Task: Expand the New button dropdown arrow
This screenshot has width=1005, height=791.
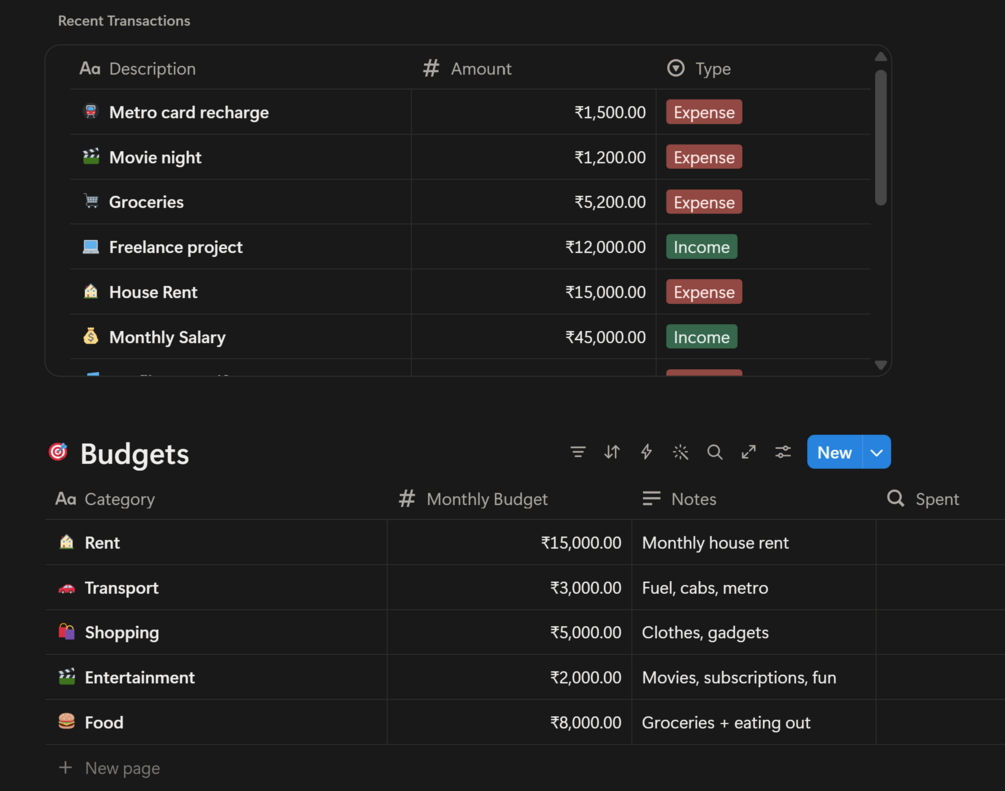Action: pos(877,452)
